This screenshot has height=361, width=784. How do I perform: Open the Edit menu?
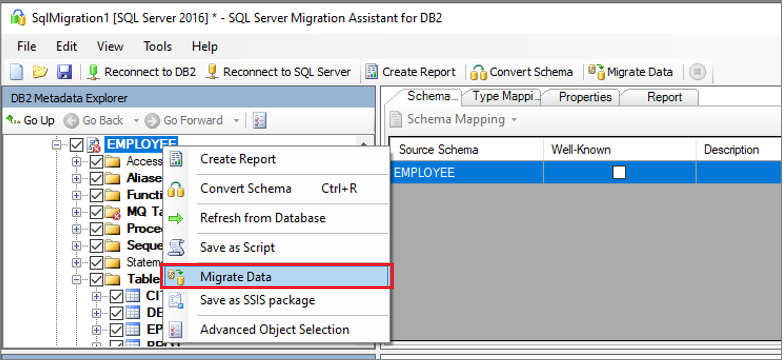[66, 46]
